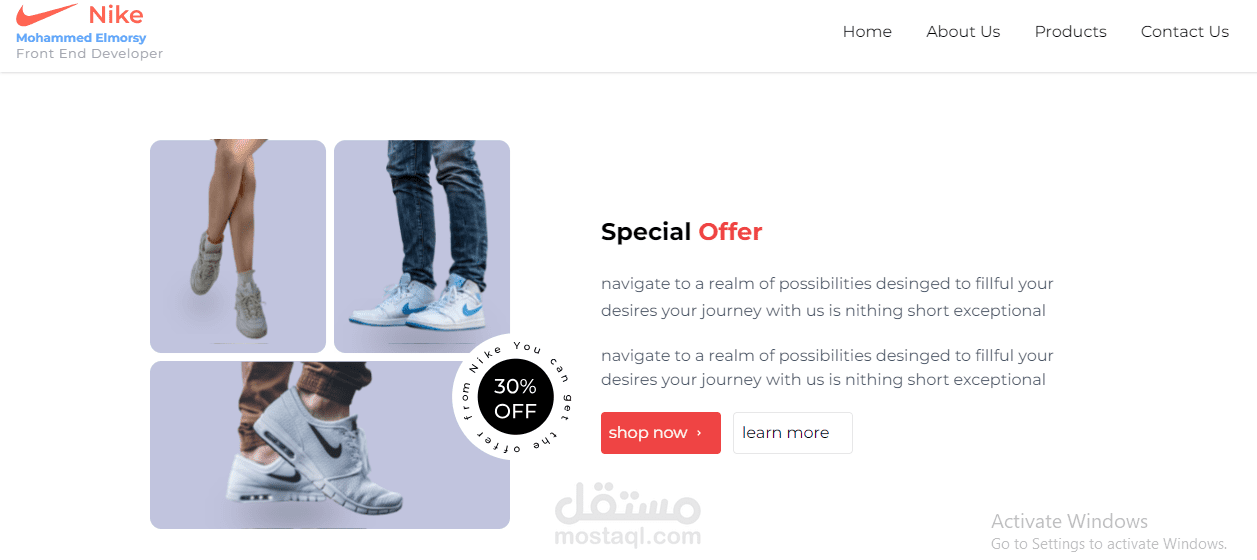The height and width of the screenshot is (560, 1257).
Task: Click the Front End Developer subtitle
Action: pyautogui.click(x=89, y=54)
